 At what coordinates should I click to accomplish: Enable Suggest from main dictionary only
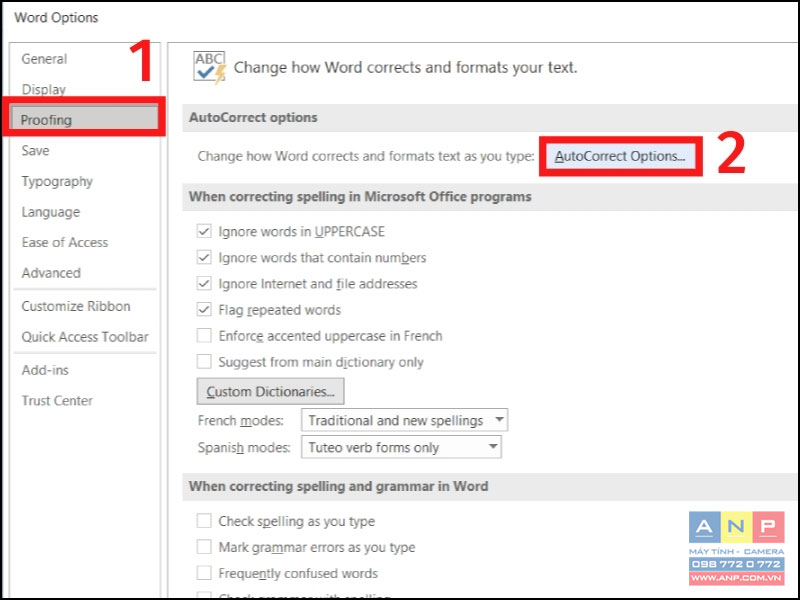point(204,361)
